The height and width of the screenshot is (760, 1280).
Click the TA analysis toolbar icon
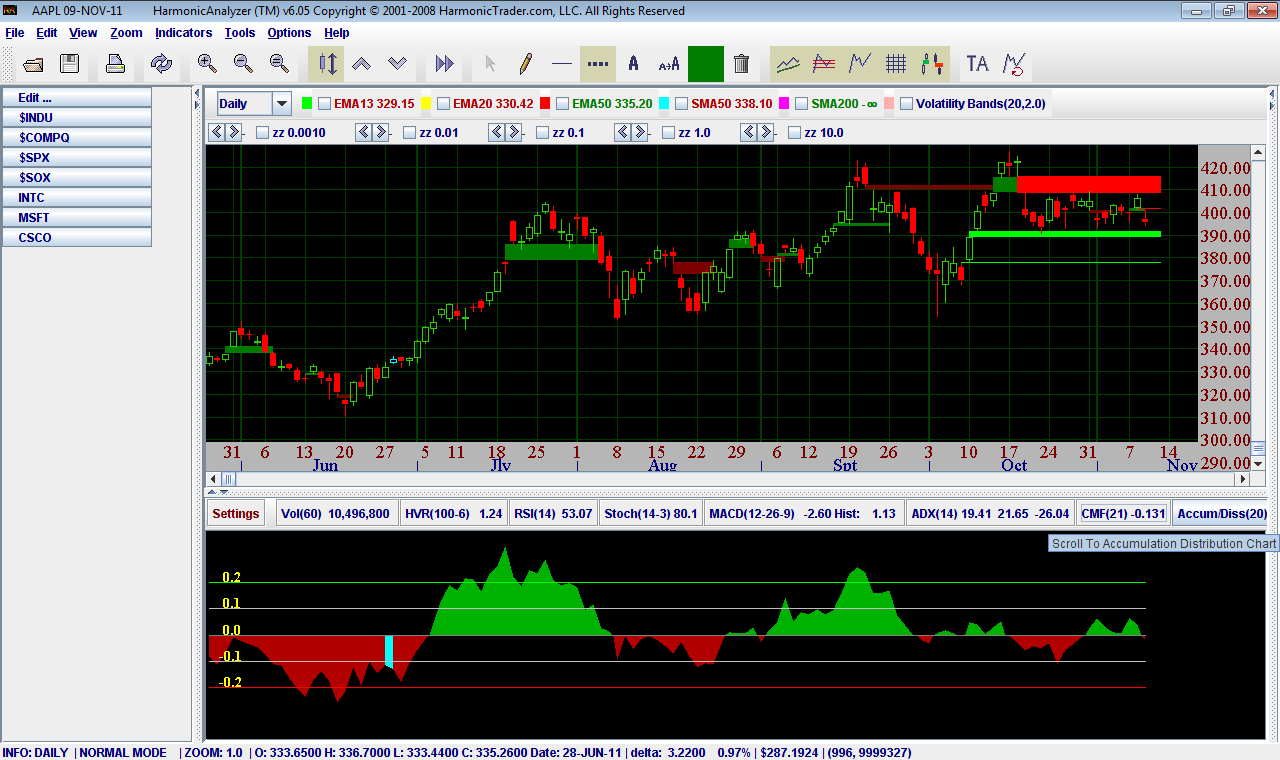click(977, 64)
